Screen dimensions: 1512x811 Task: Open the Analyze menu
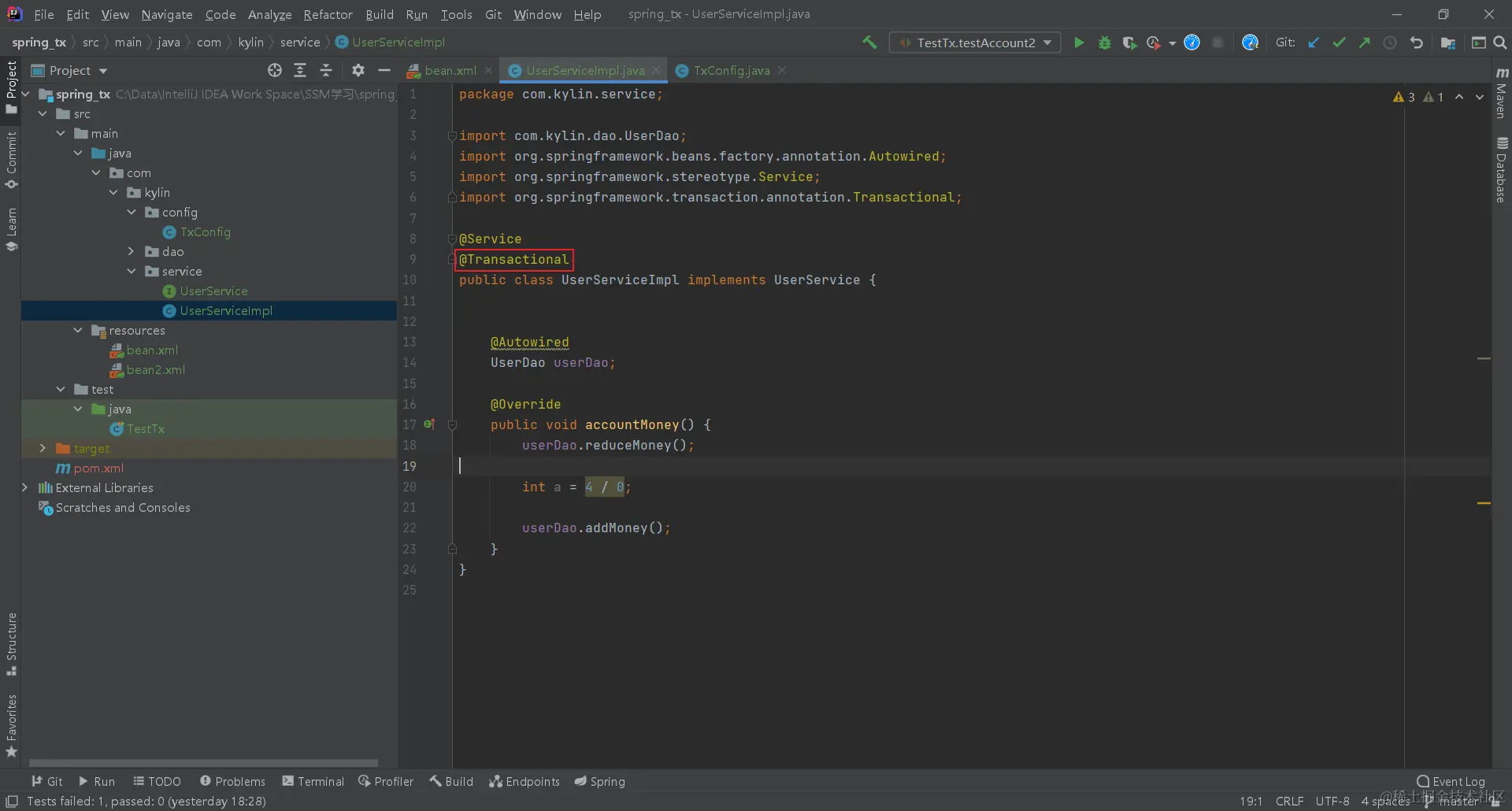[270, 14]
